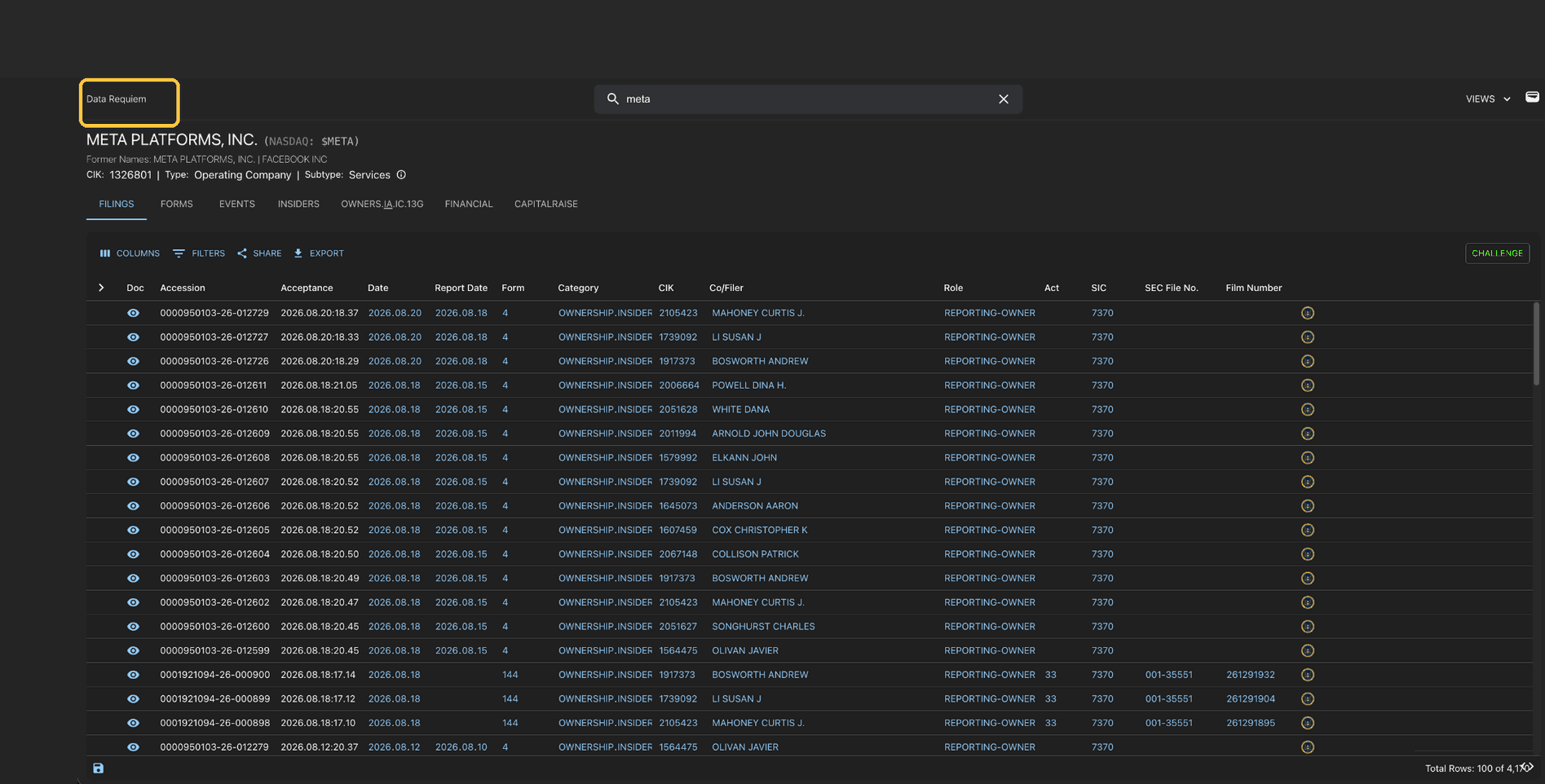Click the circle icon in MAHONEY CURTIS first row

click(x=1308, y=313)
